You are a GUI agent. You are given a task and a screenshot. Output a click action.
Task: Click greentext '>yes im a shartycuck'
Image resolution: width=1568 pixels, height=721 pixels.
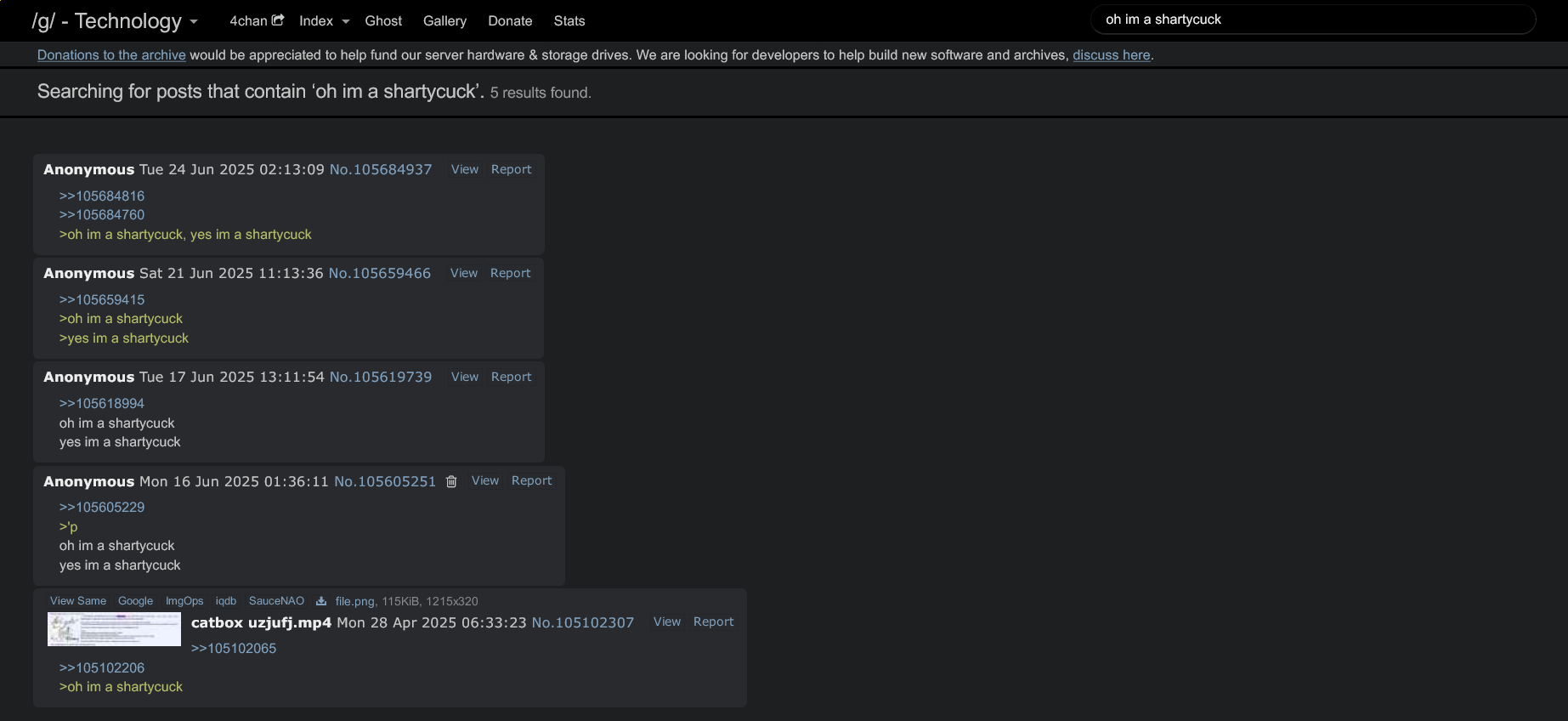124,338
